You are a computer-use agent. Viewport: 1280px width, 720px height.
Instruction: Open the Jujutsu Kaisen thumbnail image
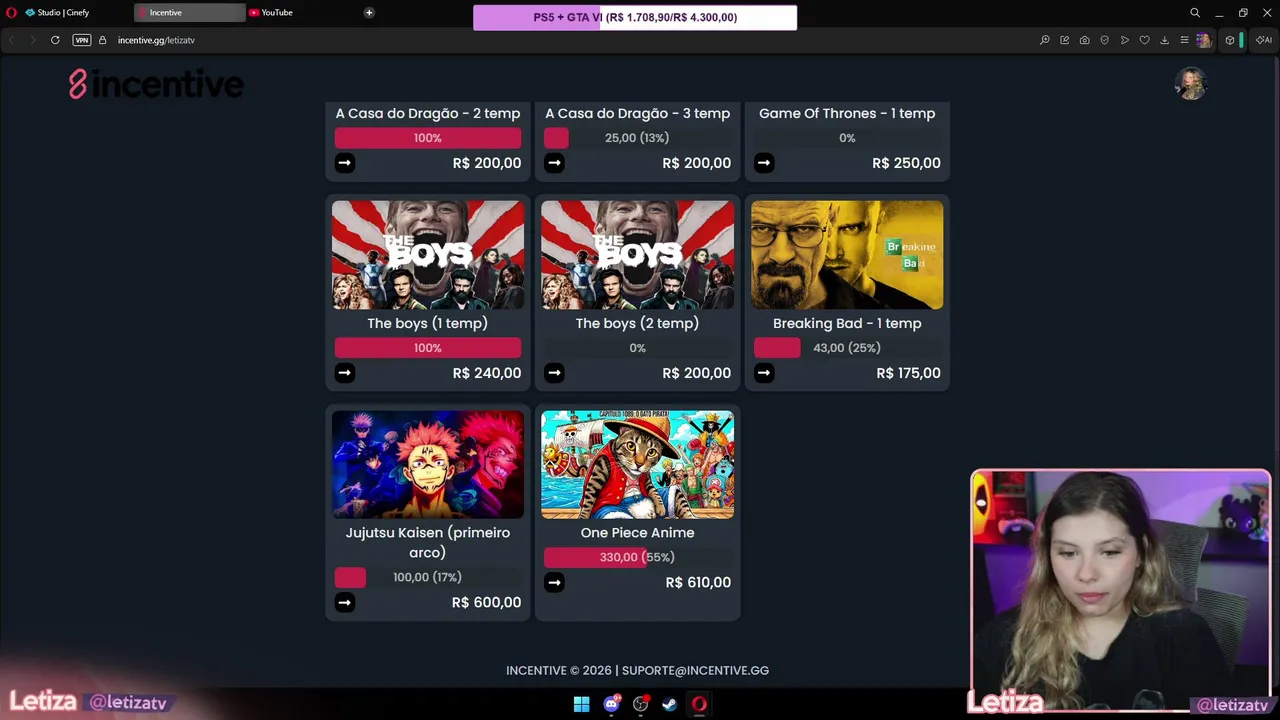tap(428, 464)
